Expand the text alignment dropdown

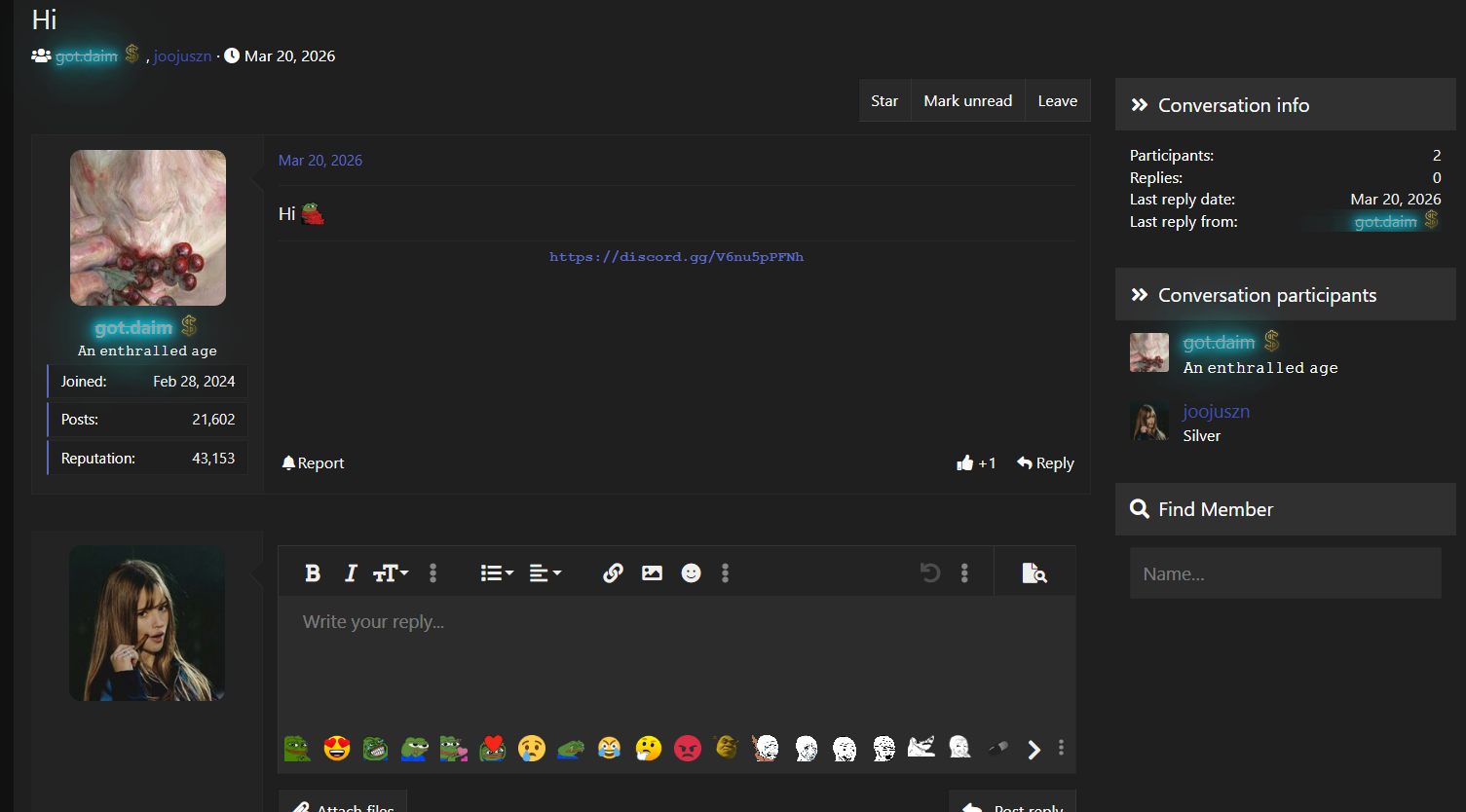pos(545,573)
